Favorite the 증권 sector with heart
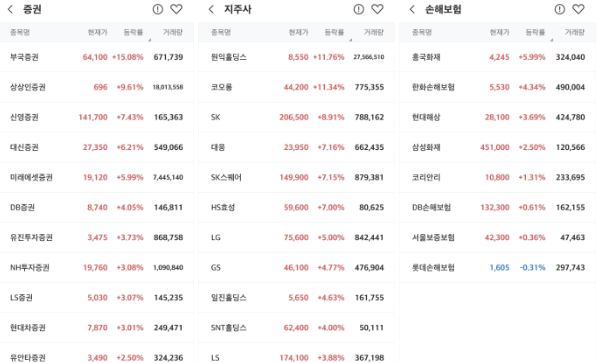 [x=176, y=9]
